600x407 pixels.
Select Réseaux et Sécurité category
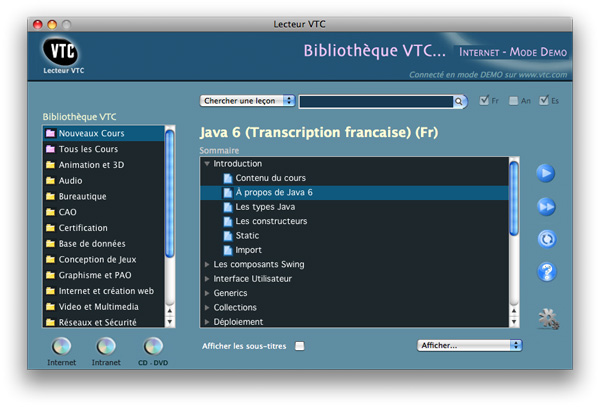(x=104, y=322)
